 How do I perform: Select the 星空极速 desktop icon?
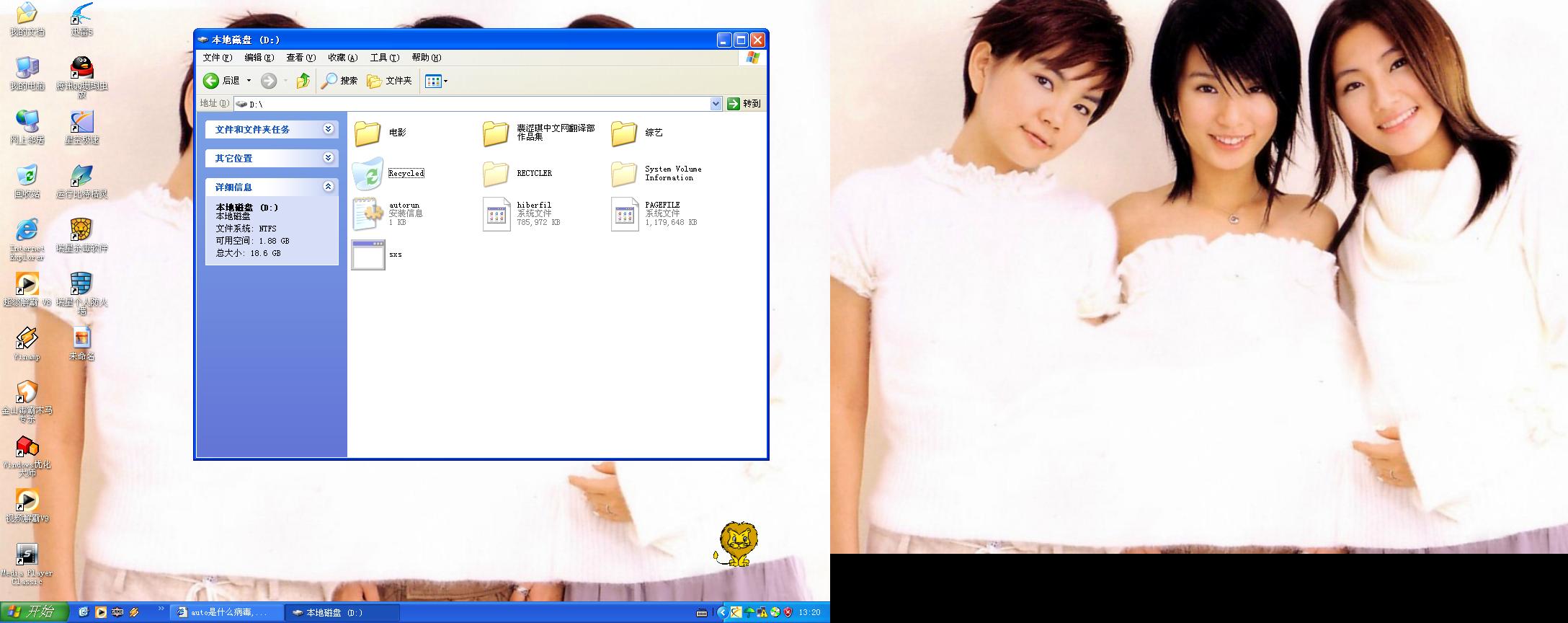point(81,127)
